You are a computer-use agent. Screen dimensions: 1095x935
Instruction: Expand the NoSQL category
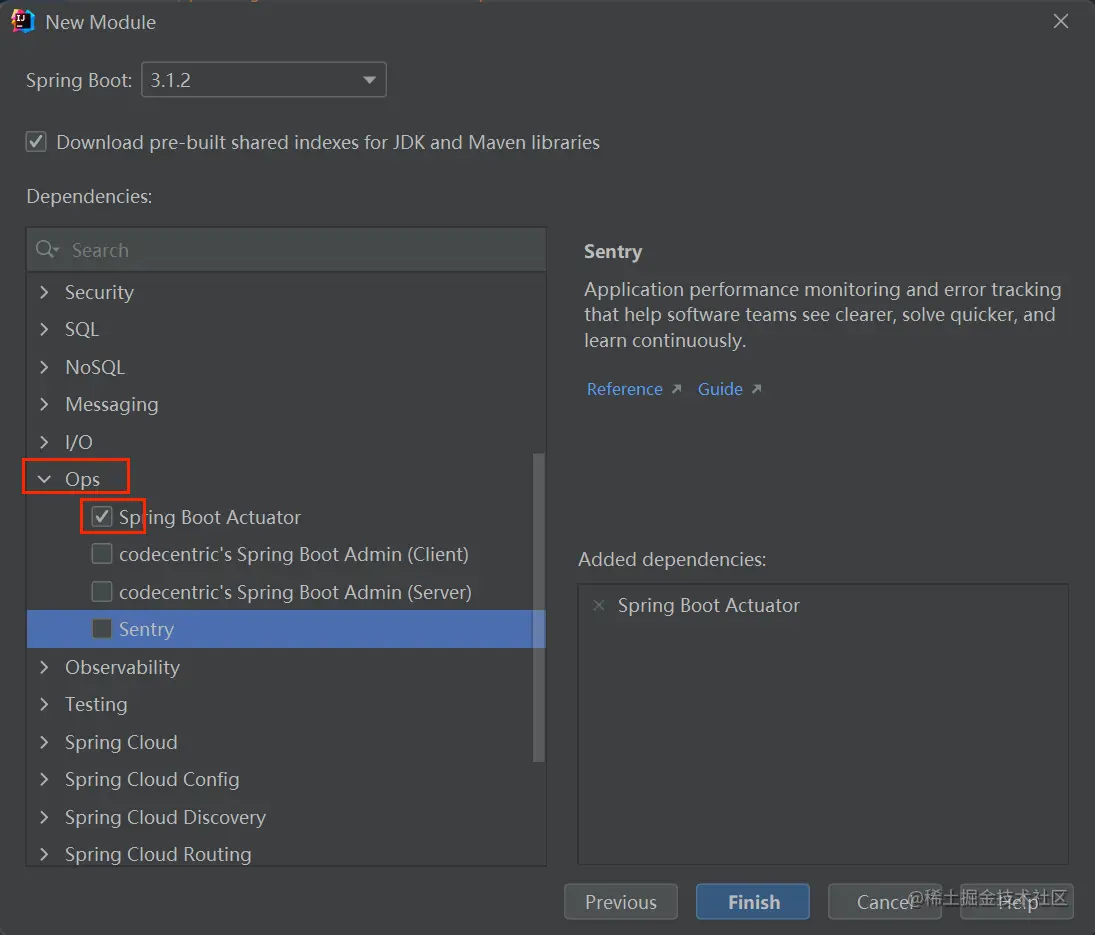pos(45,367)
